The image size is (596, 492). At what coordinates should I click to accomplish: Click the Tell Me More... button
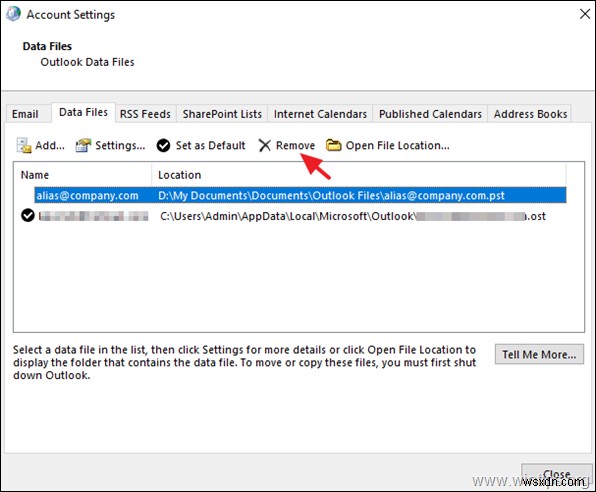click(539, 354)
